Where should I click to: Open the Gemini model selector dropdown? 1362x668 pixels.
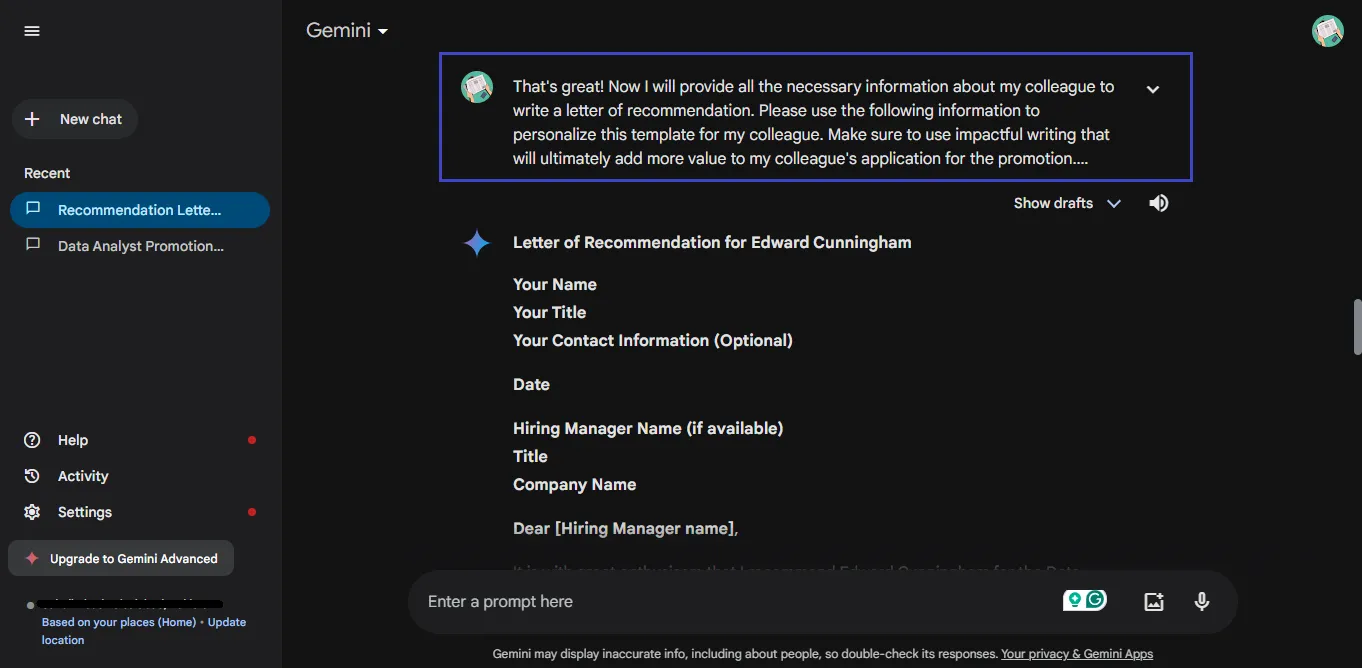click(347, 30)
